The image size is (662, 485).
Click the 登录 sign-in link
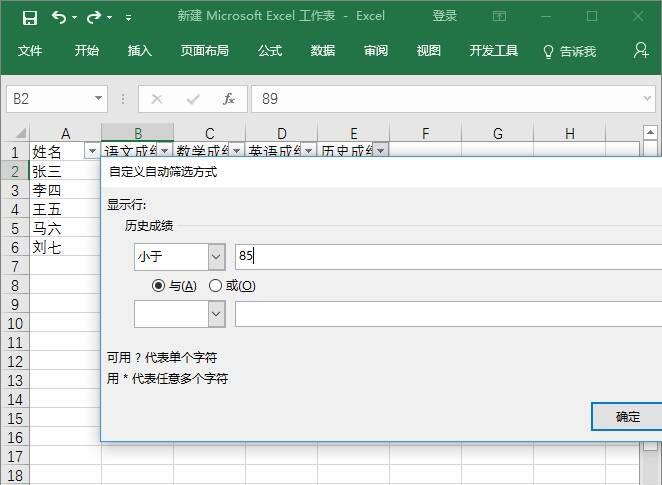(445, 17)
